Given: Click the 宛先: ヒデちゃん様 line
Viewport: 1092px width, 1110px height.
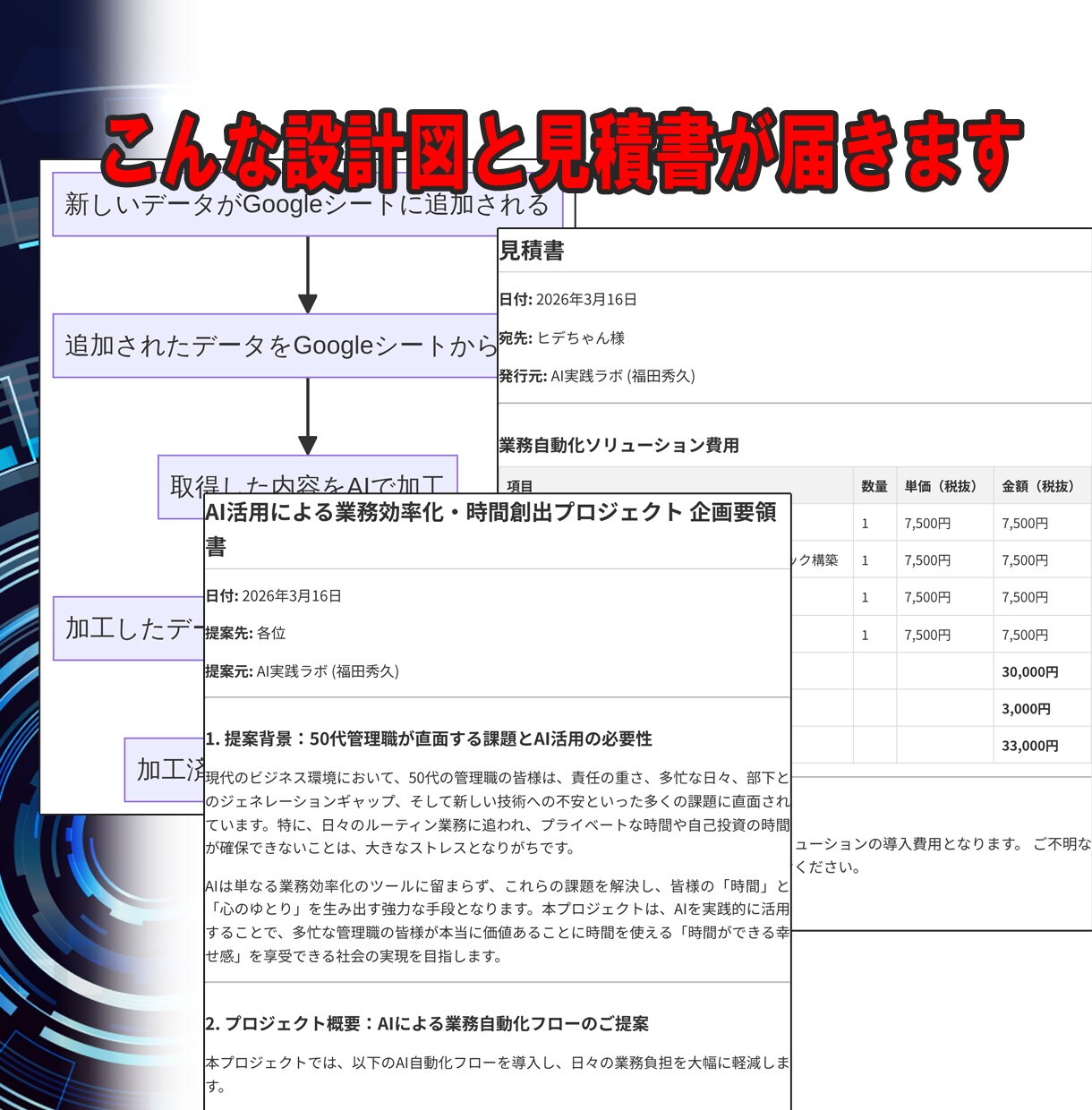Looking at the screenshot, I should point(562,337).
